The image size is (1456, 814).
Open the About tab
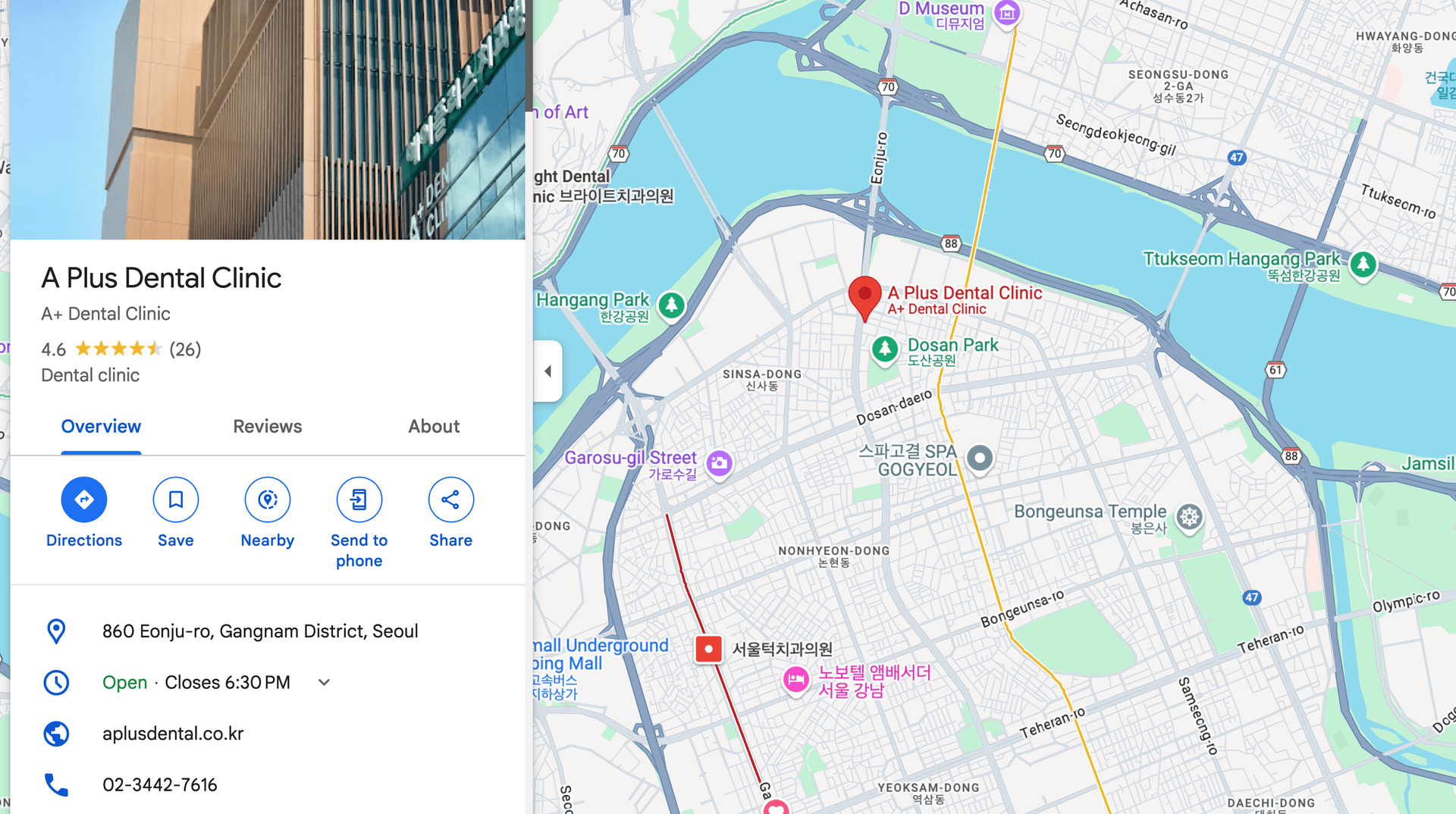click(434, 427)
